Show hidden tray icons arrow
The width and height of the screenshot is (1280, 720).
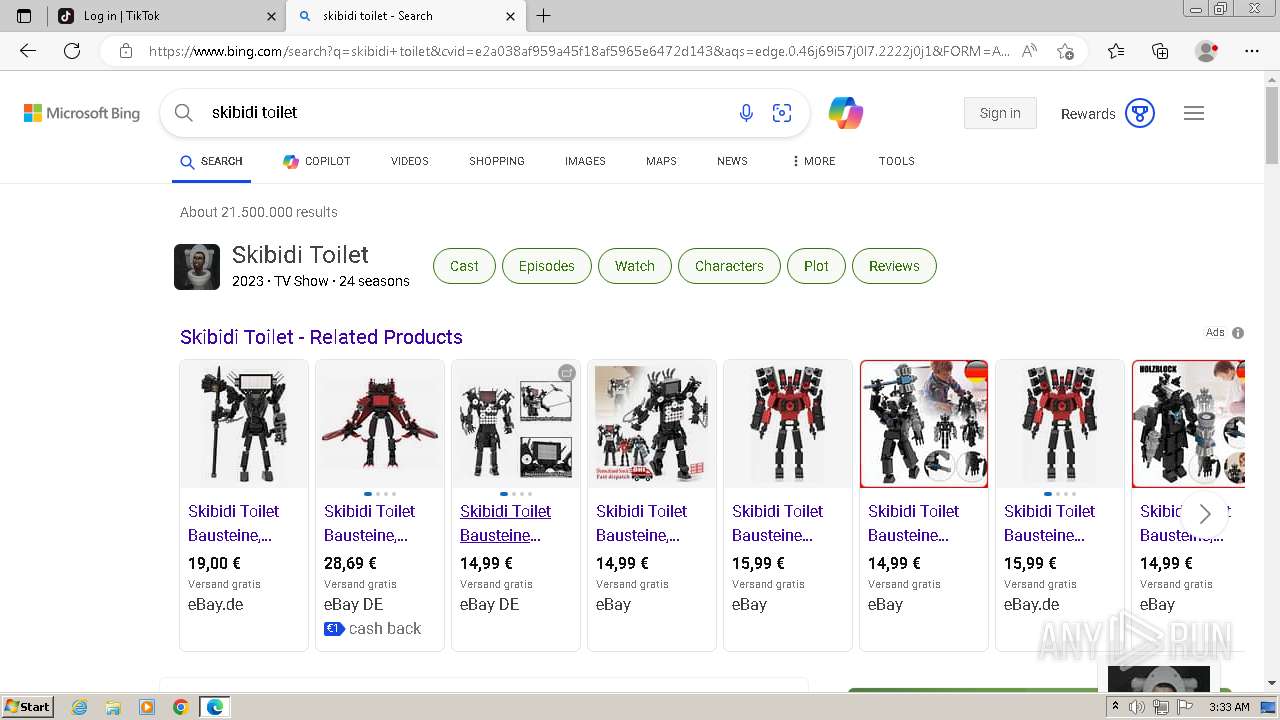1115,707
